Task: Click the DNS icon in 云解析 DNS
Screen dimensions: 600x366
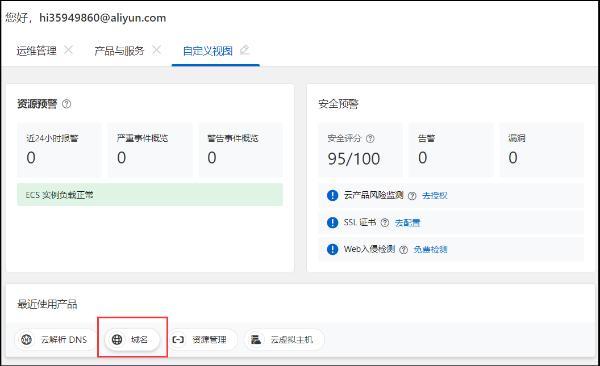Action: click(x=26, y=339)
